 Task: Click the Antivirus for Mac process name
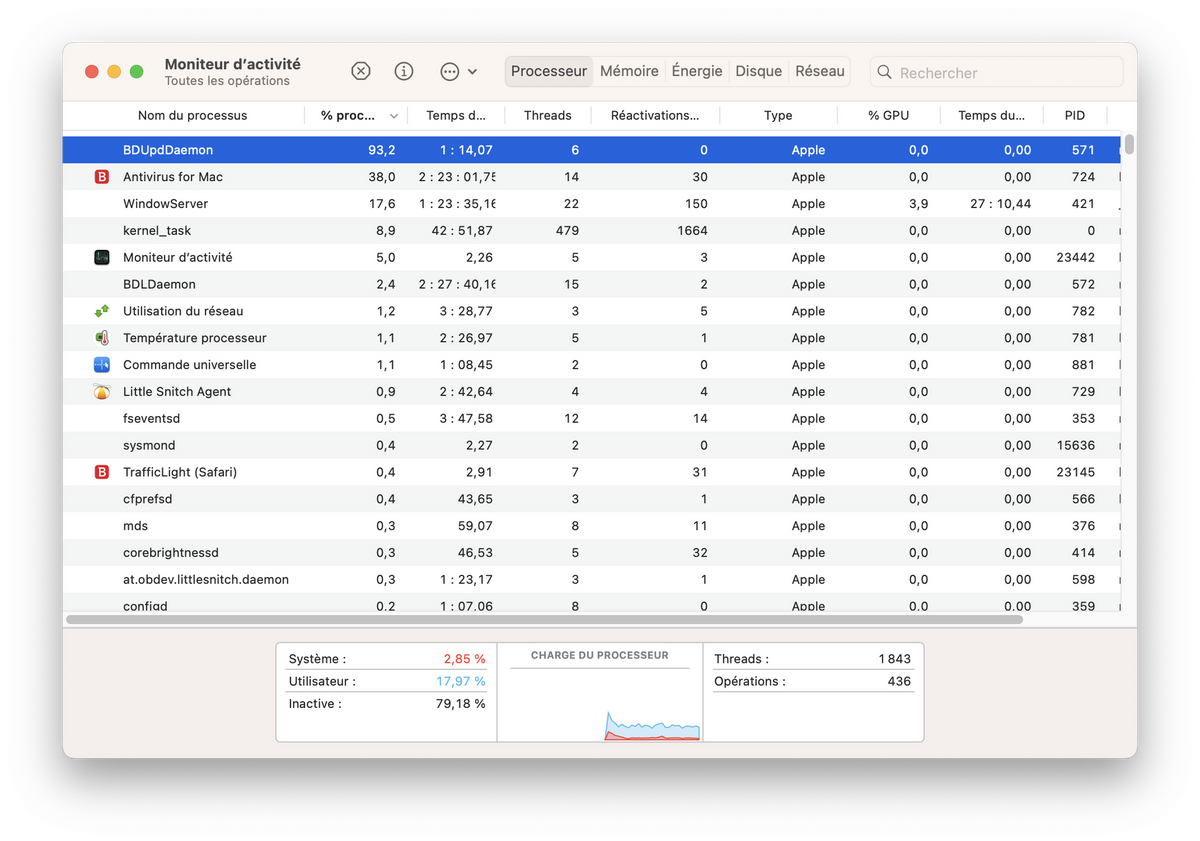173,177
